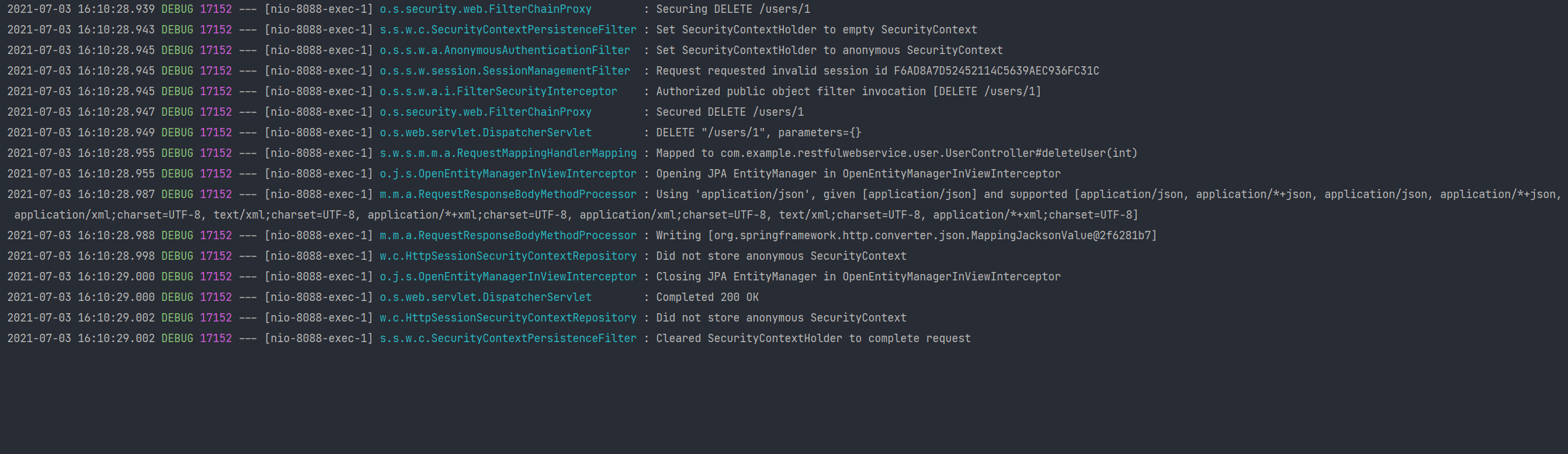Click the "Opening JPA EntityManager" log message
Viewport: 1568px width, 454px height.
[858, 174]
